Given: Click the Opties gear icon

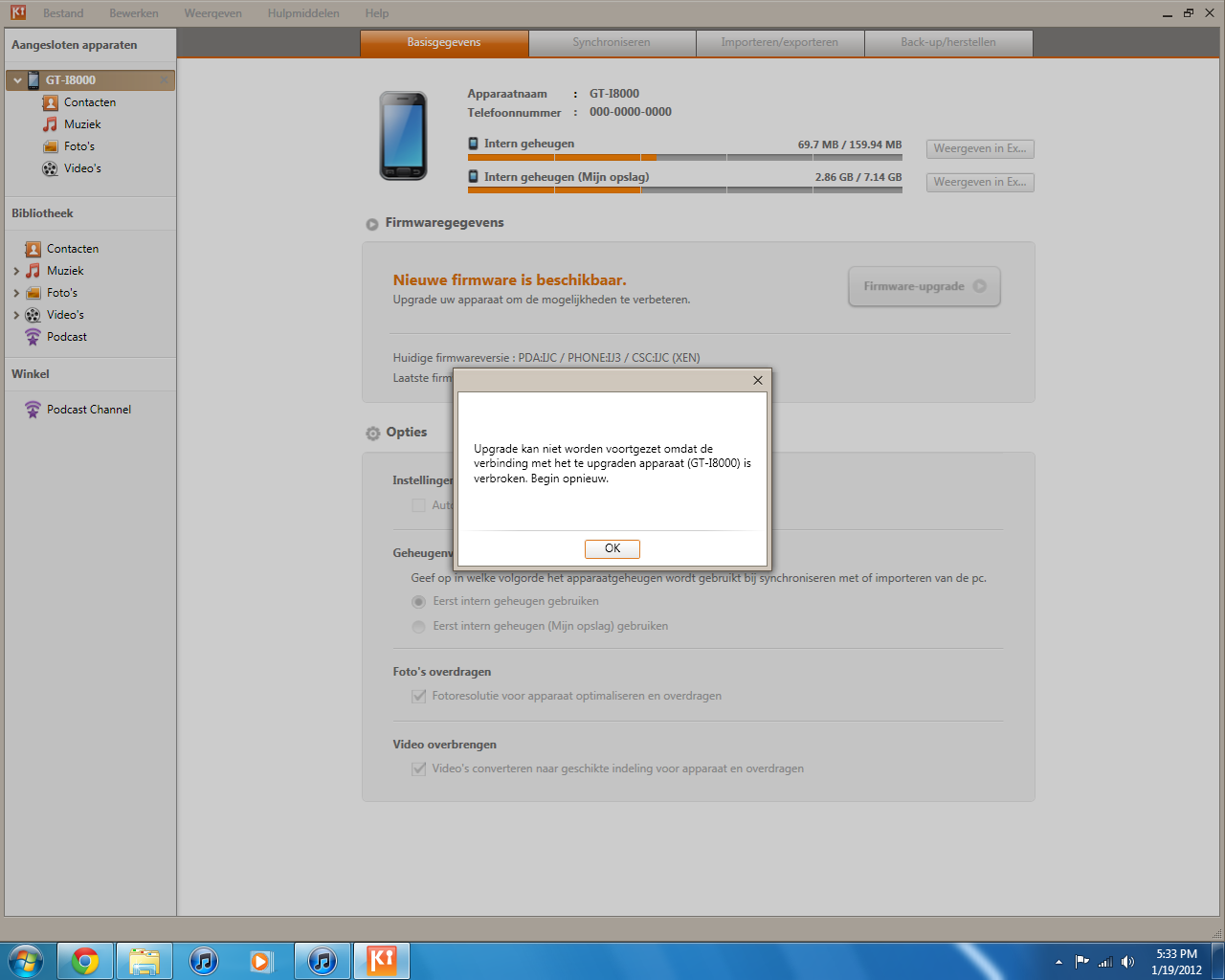Looking at the screenshot, I should pos(372,434).
